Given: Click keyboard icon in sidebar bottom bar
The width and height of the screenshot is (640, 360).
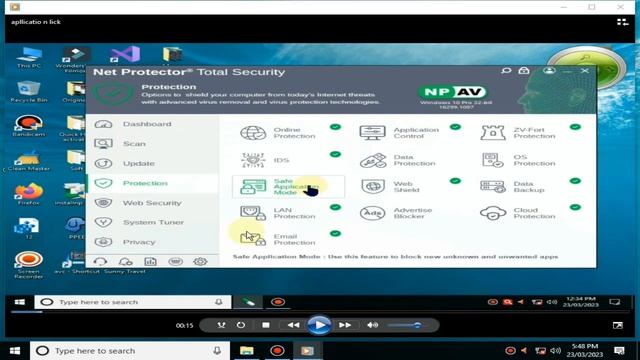Looking at the screenshot, I should click(176, 262).
